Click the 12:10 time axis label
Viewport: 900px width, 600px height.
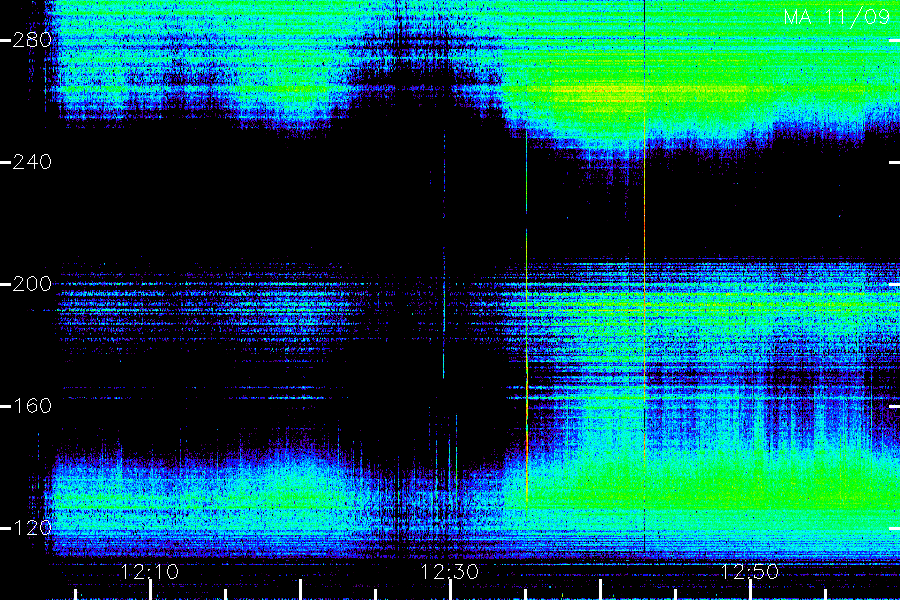pos(150,572)
